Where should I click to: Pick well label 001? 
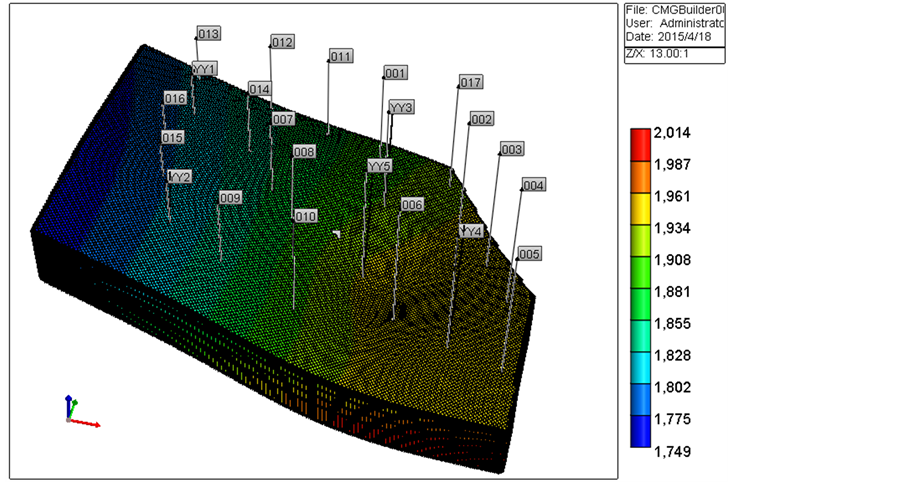395,73
